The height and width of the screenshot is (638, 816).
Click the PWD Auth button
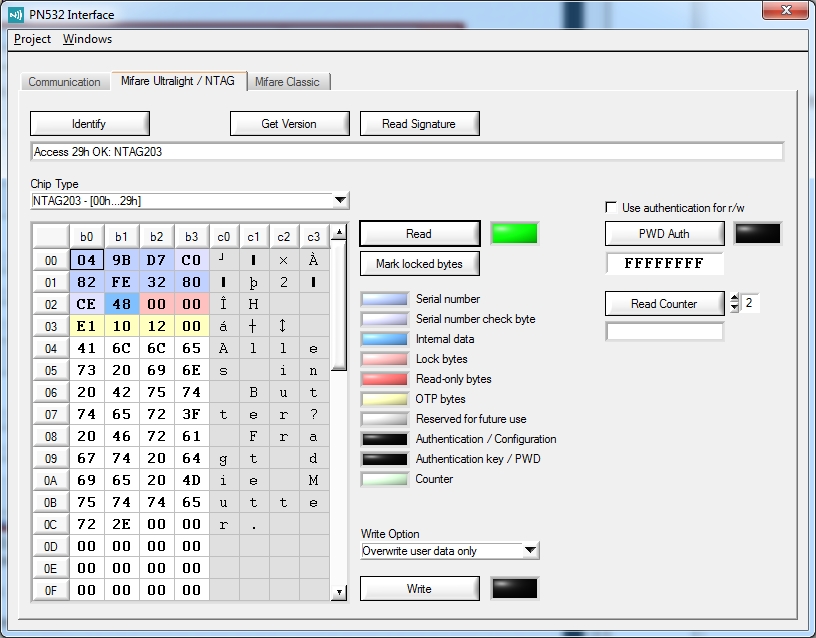665,234
